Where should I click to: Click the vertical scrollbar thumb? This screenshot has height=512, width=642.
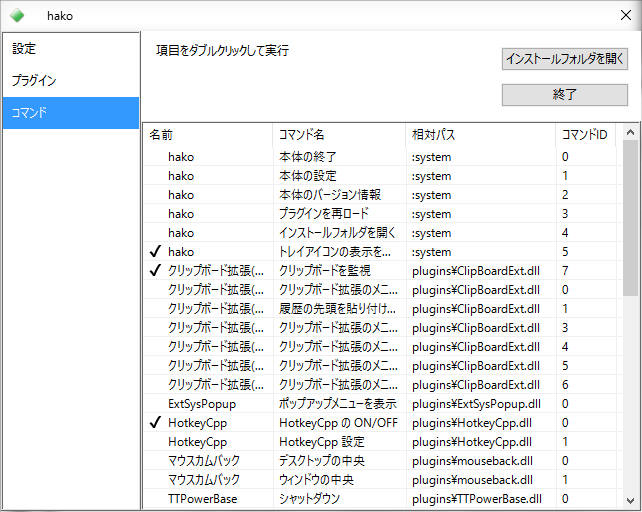[x=631, y=218]
